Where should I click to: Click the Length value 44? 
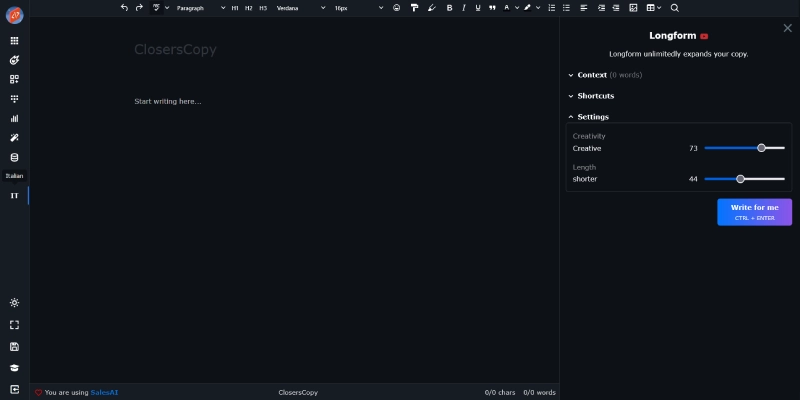click(693, 179)
